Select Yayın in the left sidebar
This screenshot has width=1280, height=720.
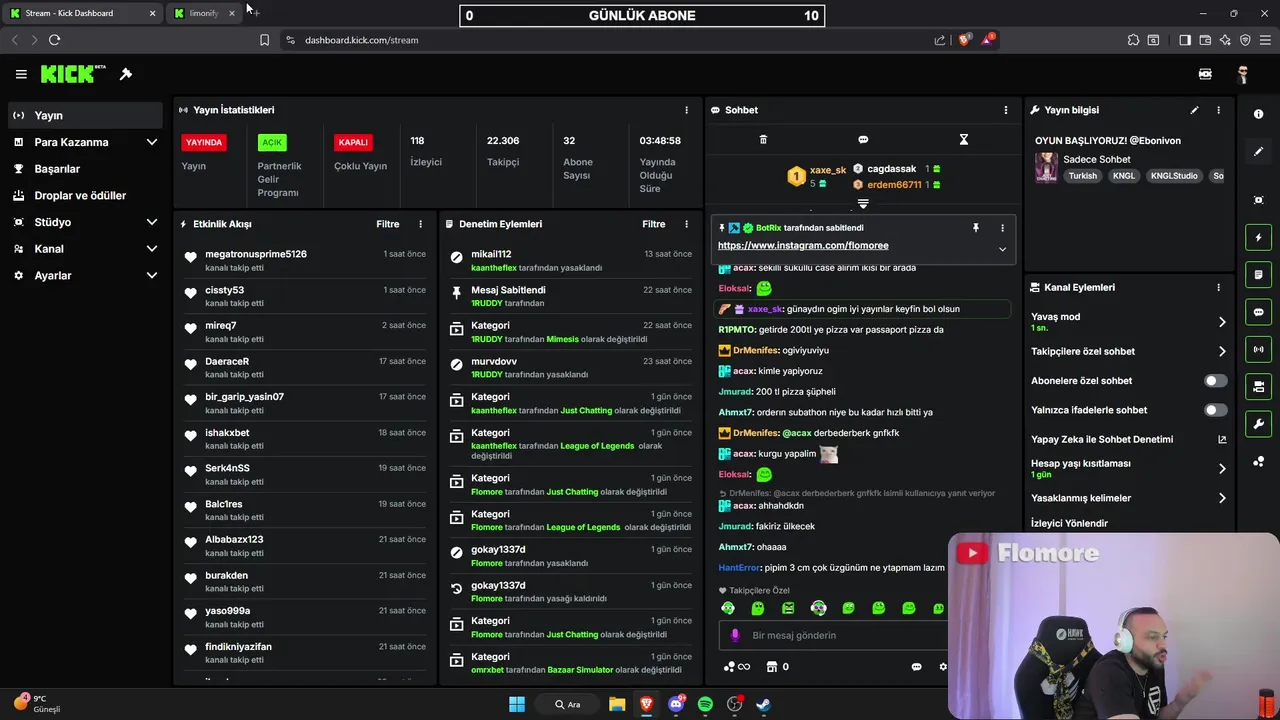pyautogui.click(x=85, y=115)
